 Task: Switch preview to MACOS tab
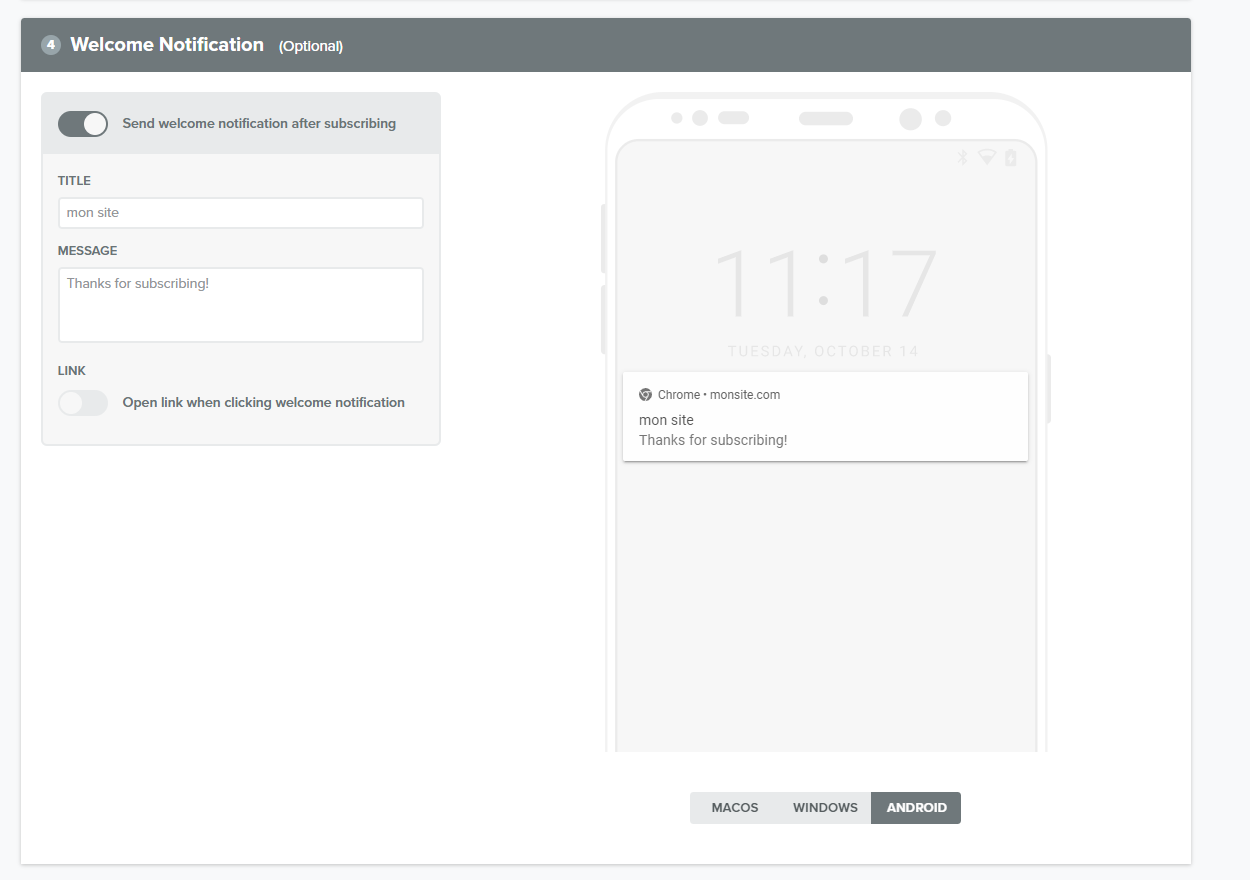click(735, 808)
